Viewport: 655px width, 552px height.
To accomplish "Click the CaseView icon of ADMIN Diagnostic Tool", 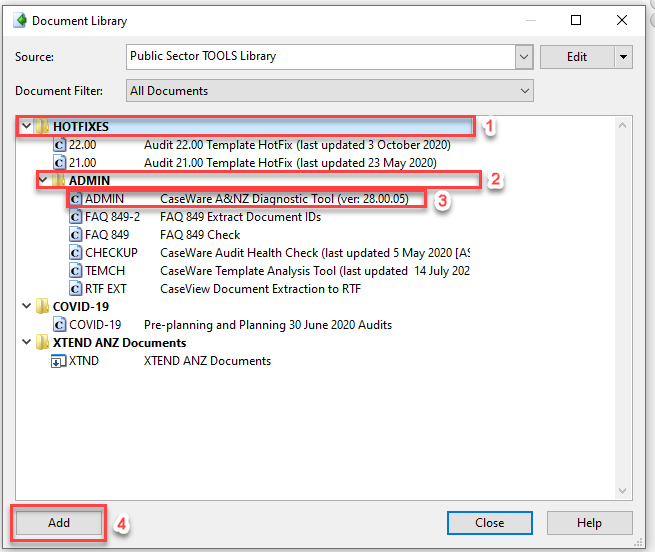I will click(x=75, y=198).
